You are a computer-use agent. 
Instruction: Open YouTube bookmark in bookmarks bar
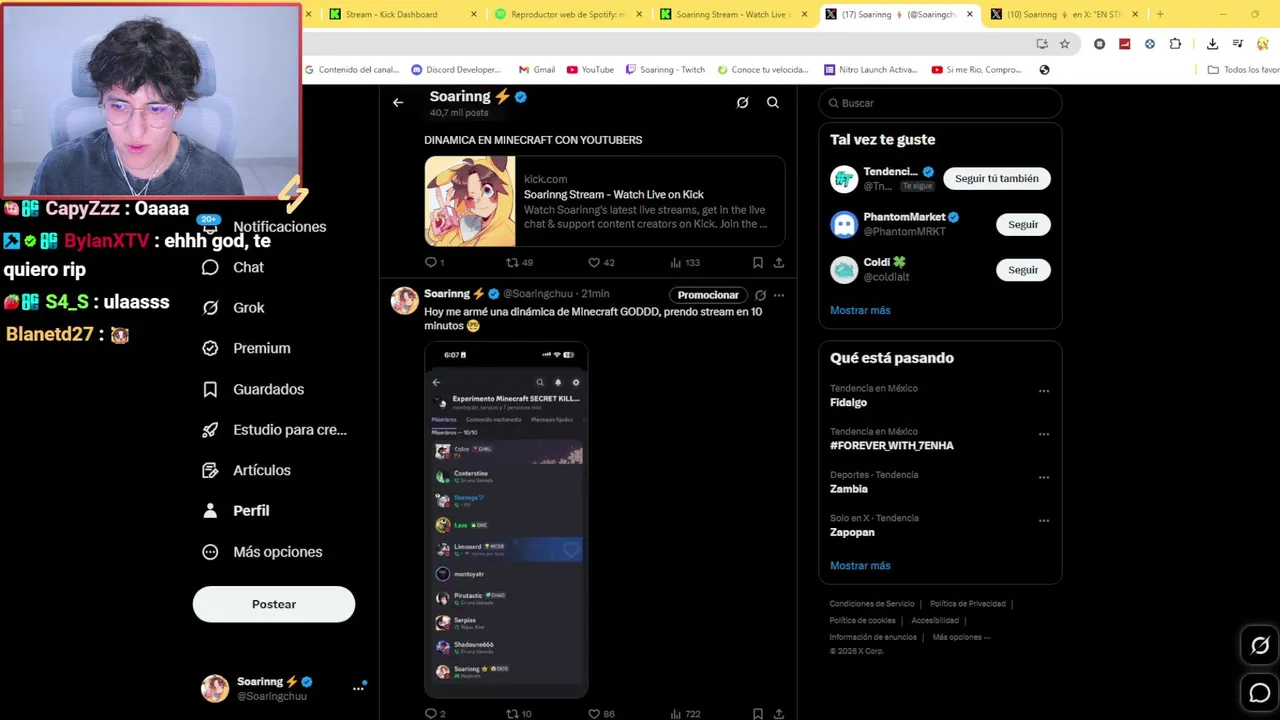pos(590,70)
